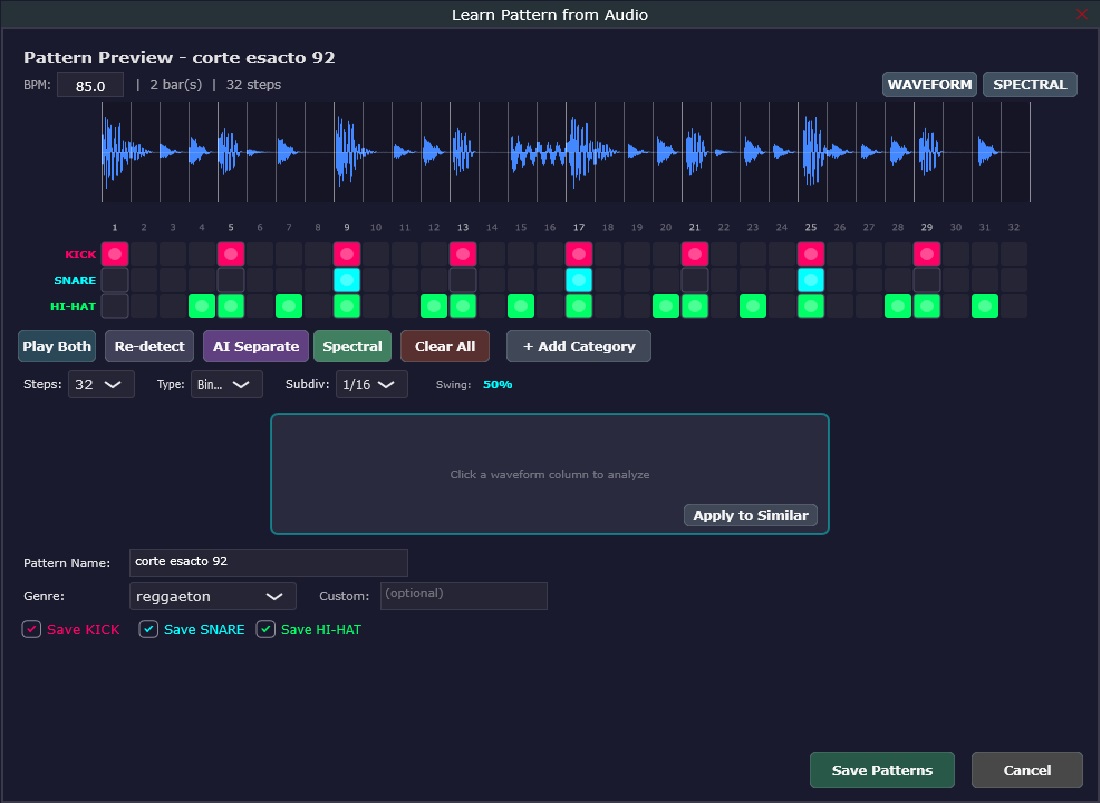The height and width of the screenshot is (803, 1100).
Task: Disable the HI-HAT hit on step 20
Action: 666,306
